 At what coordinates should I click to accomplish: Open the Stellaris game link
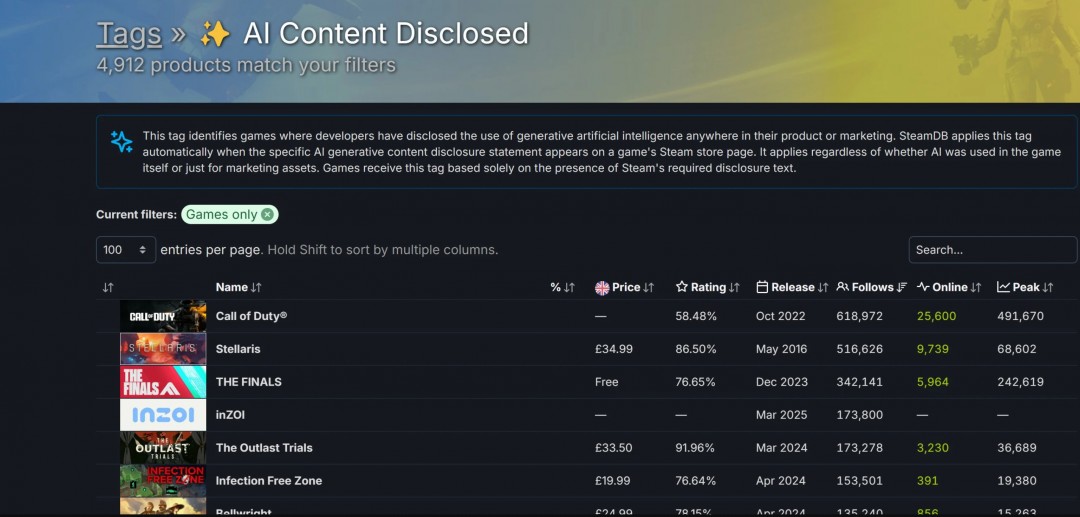pos(238,349)
